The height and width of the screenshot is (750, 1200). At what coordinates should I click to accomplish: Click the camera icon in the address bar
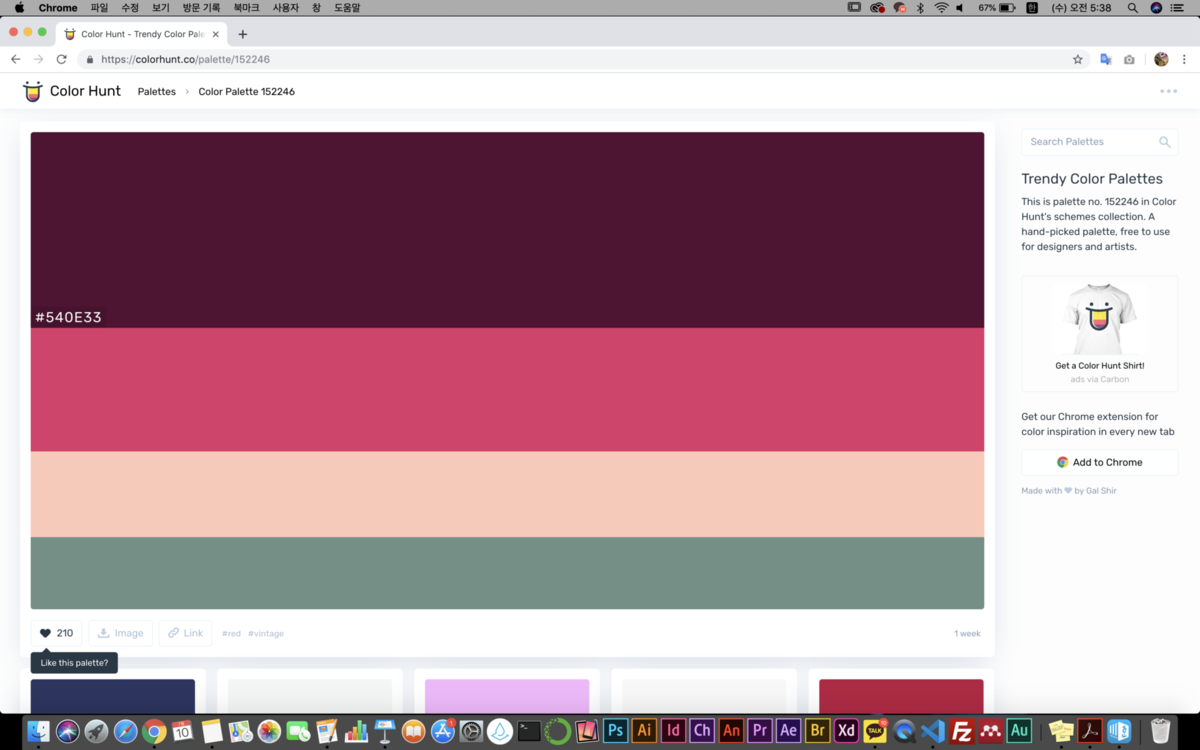1129,59
